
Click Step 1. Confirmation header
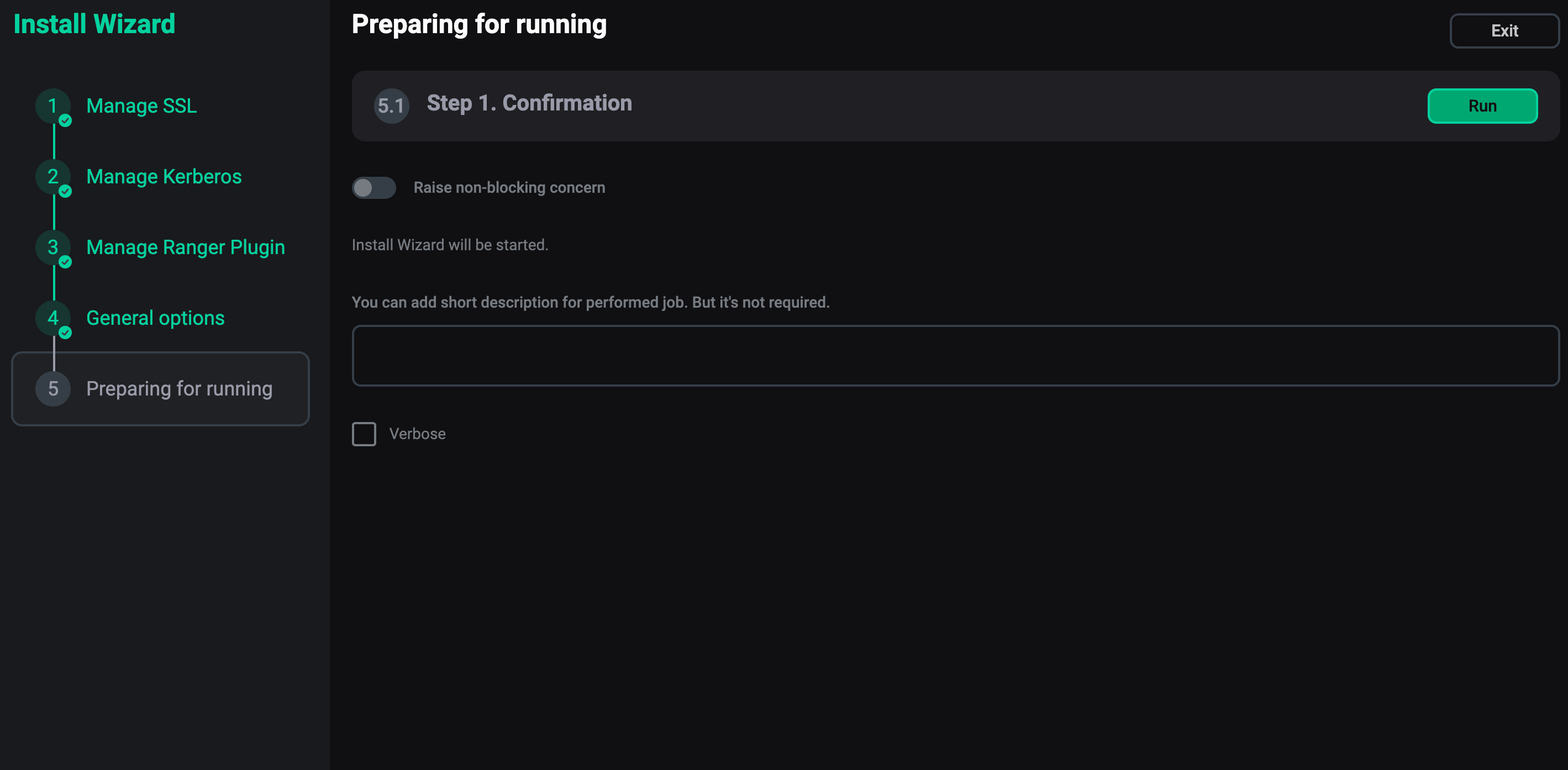[529, 103]
